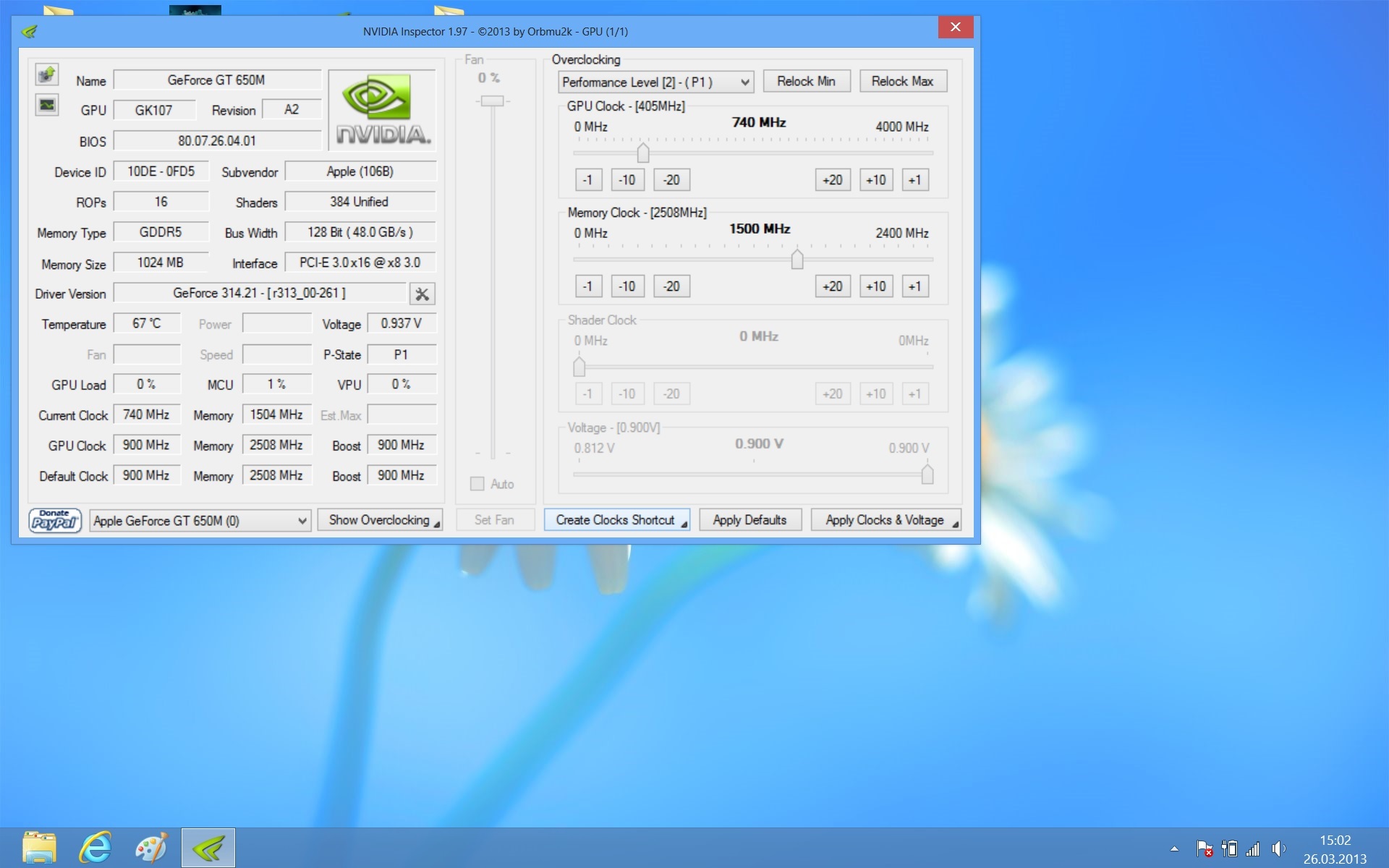
Task: Click the PayPal Donate icon
Action: [x=54, y=520]
